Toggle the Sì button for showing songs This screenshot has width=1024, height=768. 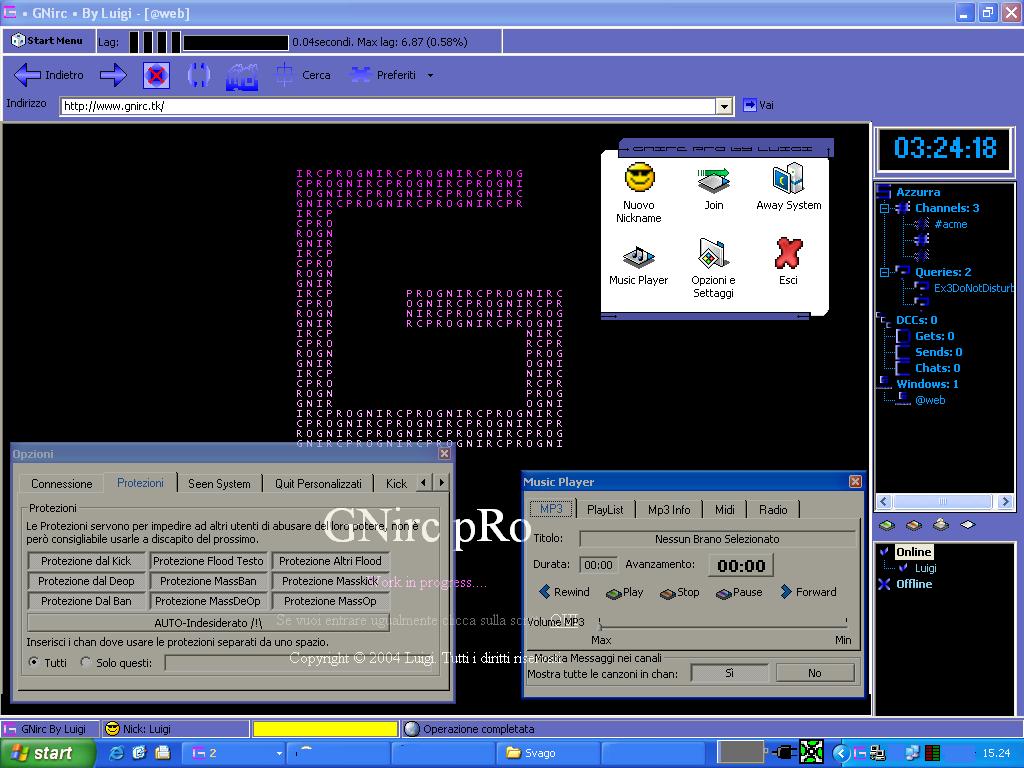tap(729, 673)
